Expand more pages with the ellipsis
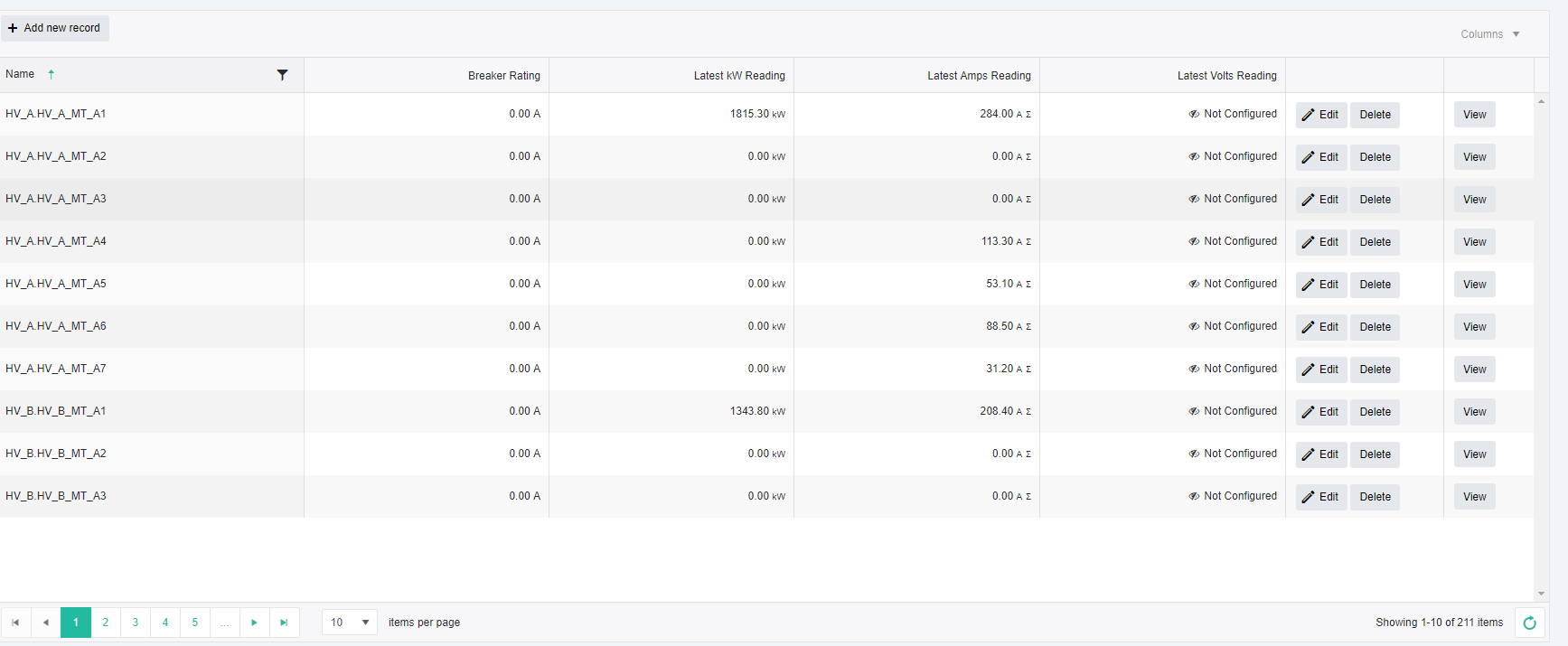Image resolution: width=1568 pixels, height=646 pixels. point(224,623)
